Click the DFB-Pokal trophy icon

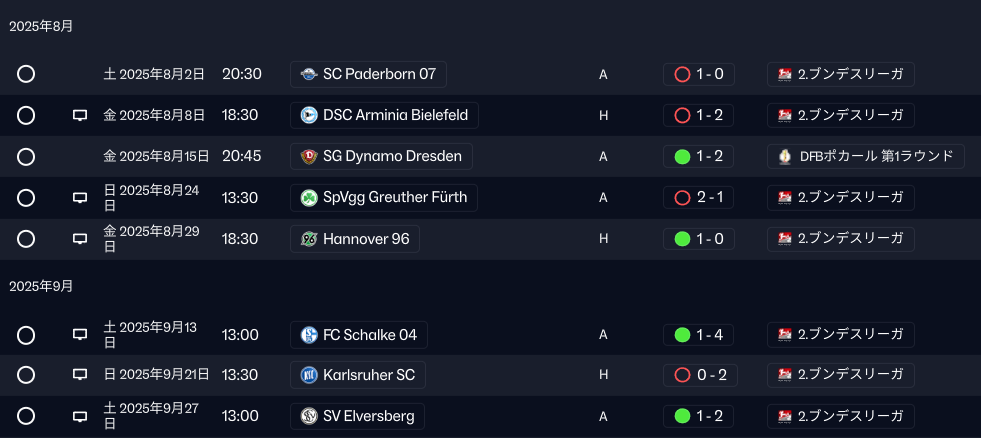click(785, 156)
